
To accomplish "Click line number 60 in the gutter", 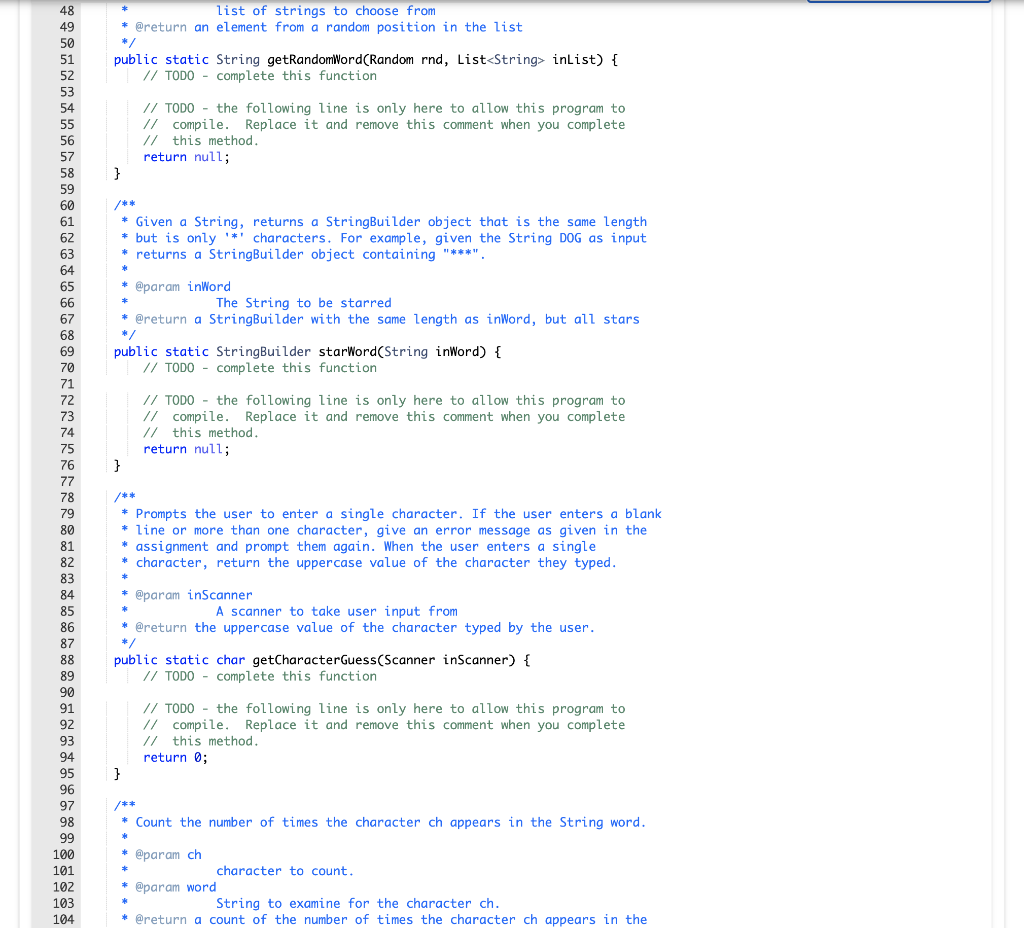I will click(x=67, y=206).
